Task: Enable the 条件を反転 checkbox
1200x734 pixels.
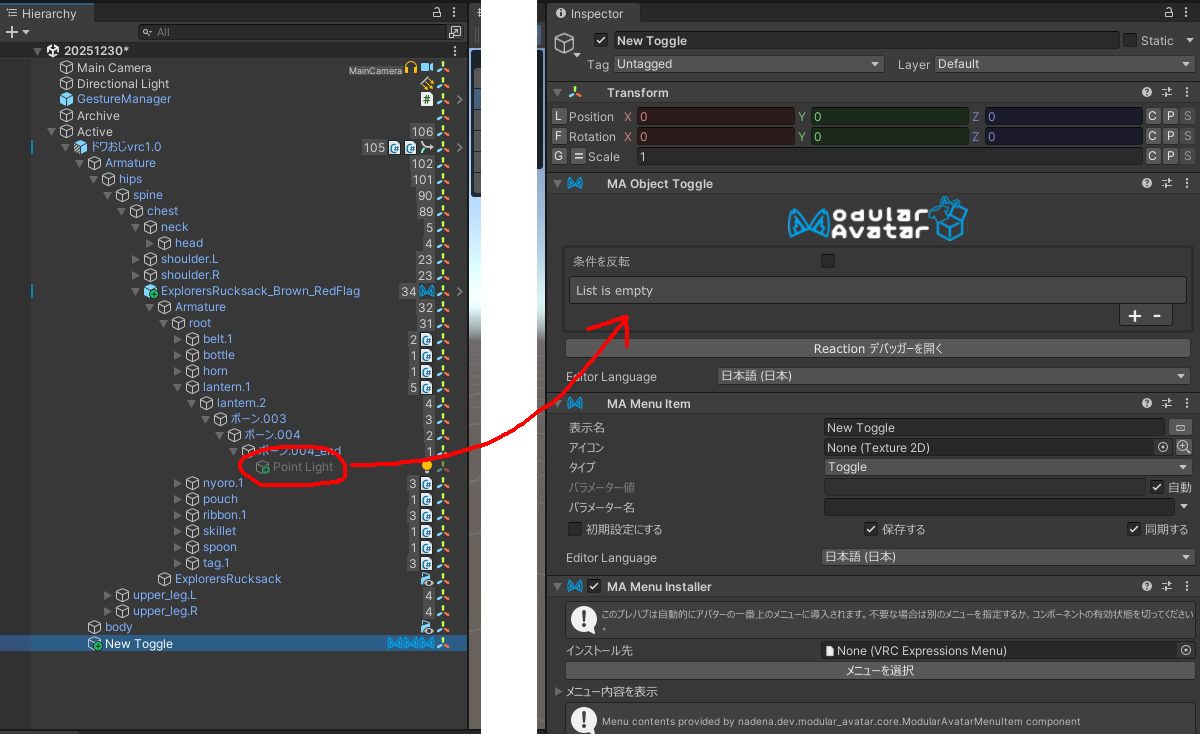Action: (x=828, y=262)
